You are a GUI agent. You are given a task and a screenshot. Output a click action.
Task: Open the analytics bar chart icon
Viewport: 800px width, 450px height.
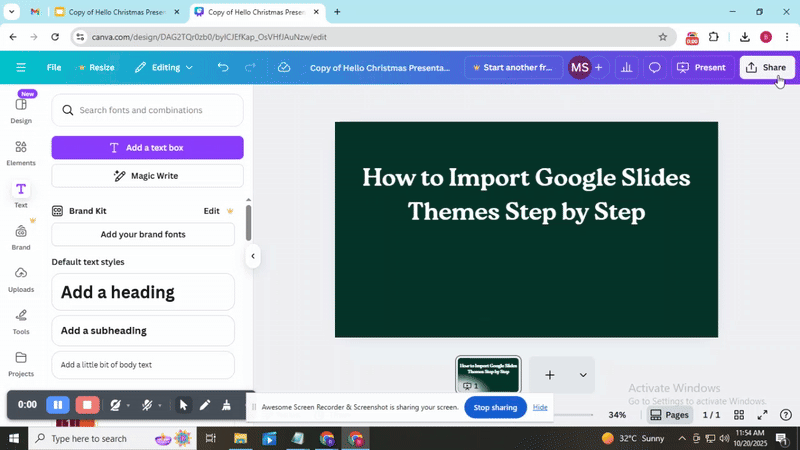627,68
